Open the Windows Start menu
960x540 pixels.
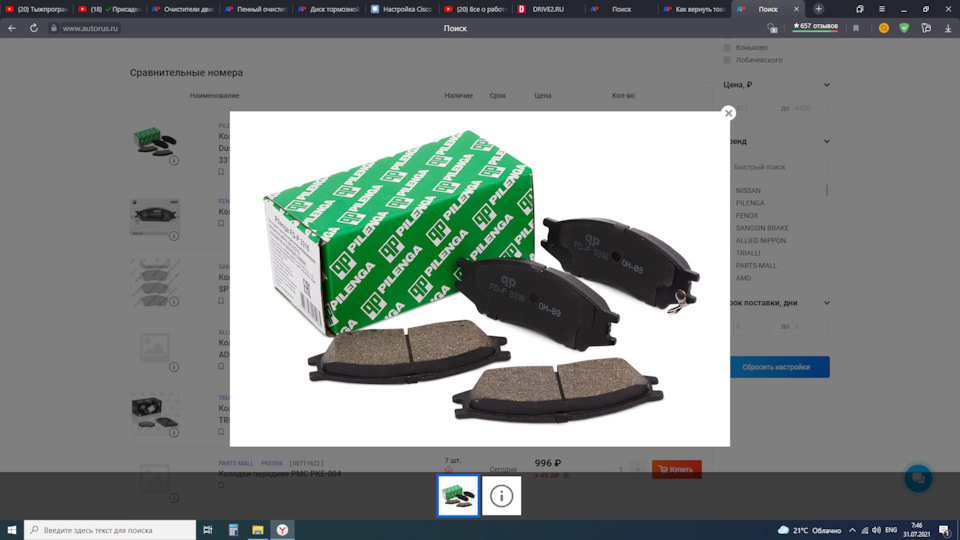click(12, 530)
